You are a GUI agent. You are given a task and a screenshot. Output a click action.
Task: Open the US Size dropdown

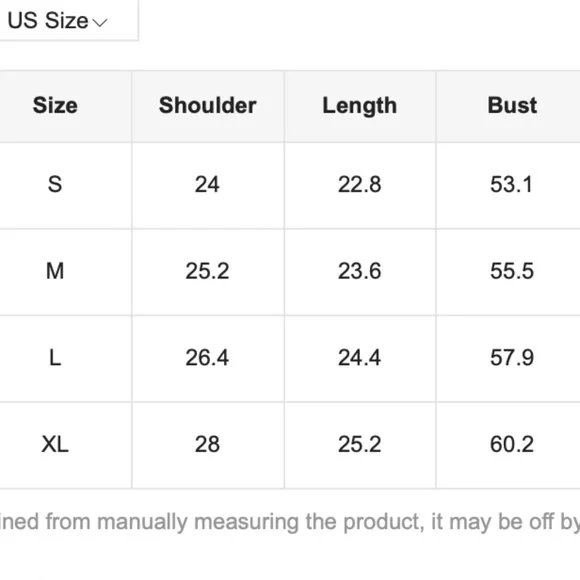point(69,20)
